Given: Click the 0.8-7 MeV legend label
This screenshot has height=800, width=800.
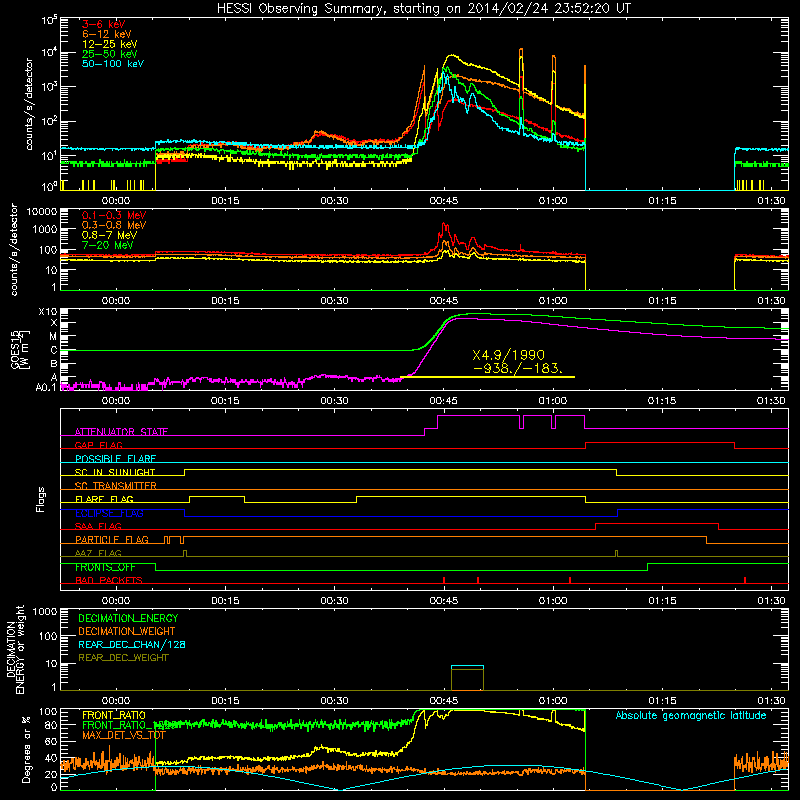Looking at the screenshot, I should pos(109,235).
